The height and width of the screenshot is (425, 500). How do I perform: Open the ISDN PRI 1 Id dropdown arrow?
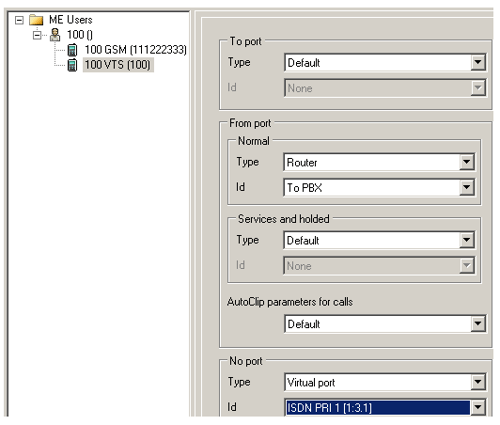[478, 407]
